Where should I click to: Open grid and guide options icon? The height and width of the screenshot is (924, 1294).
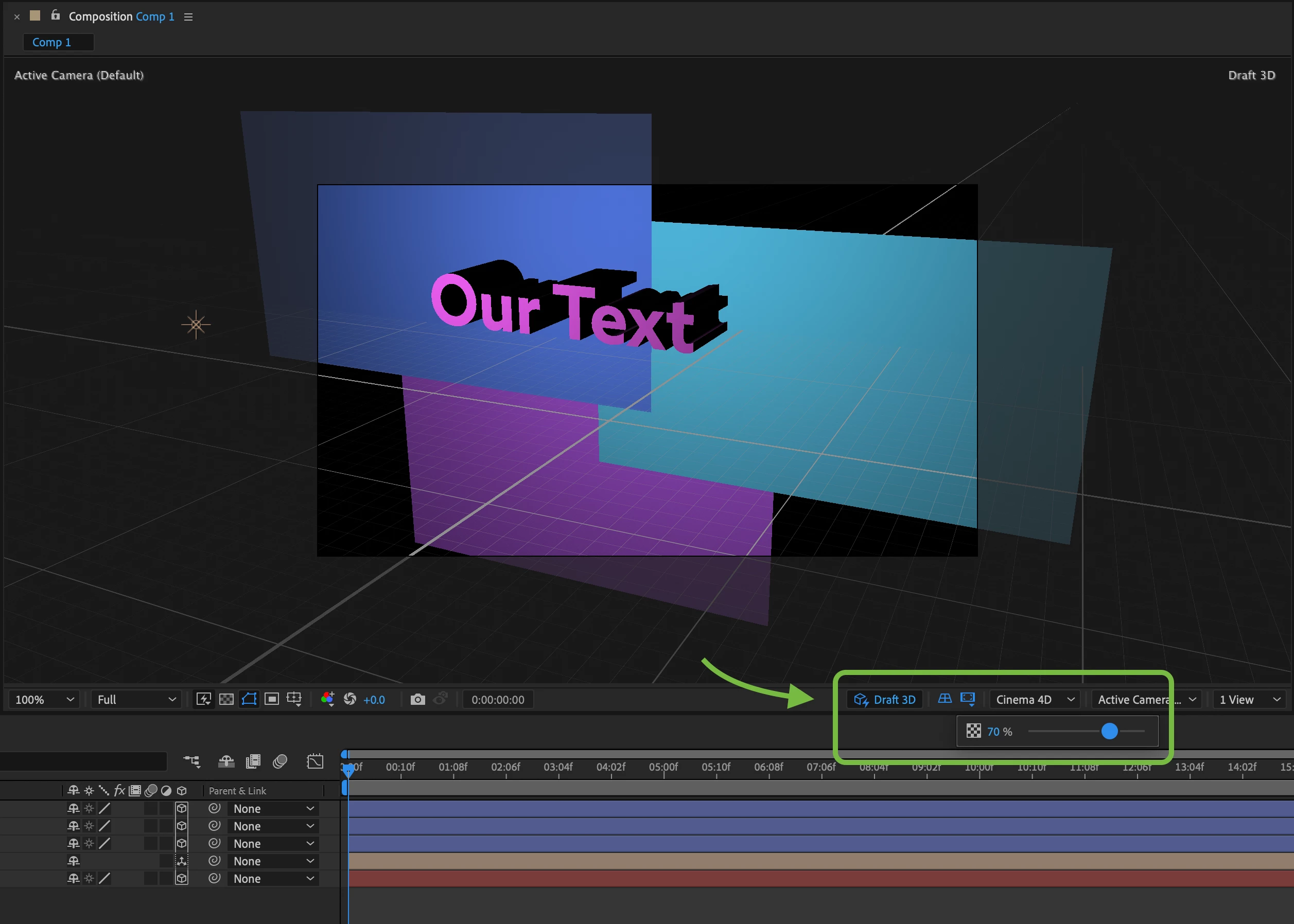294,699
